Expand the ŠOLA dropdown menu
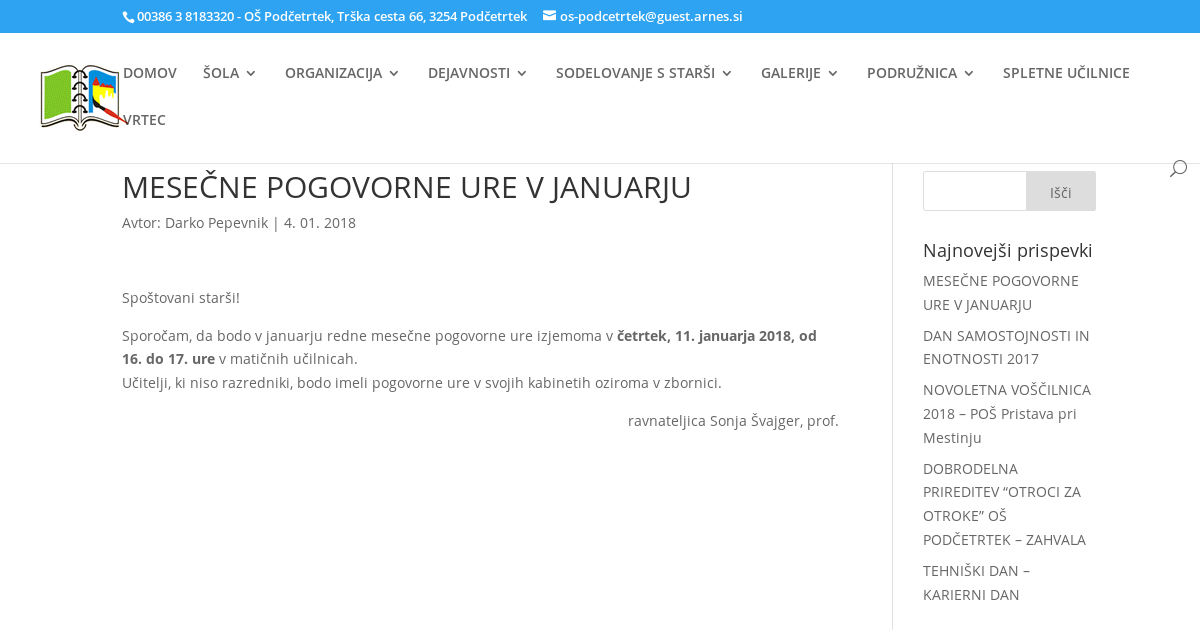Screen dimensions: 1200x630 [x=229, y=73]
